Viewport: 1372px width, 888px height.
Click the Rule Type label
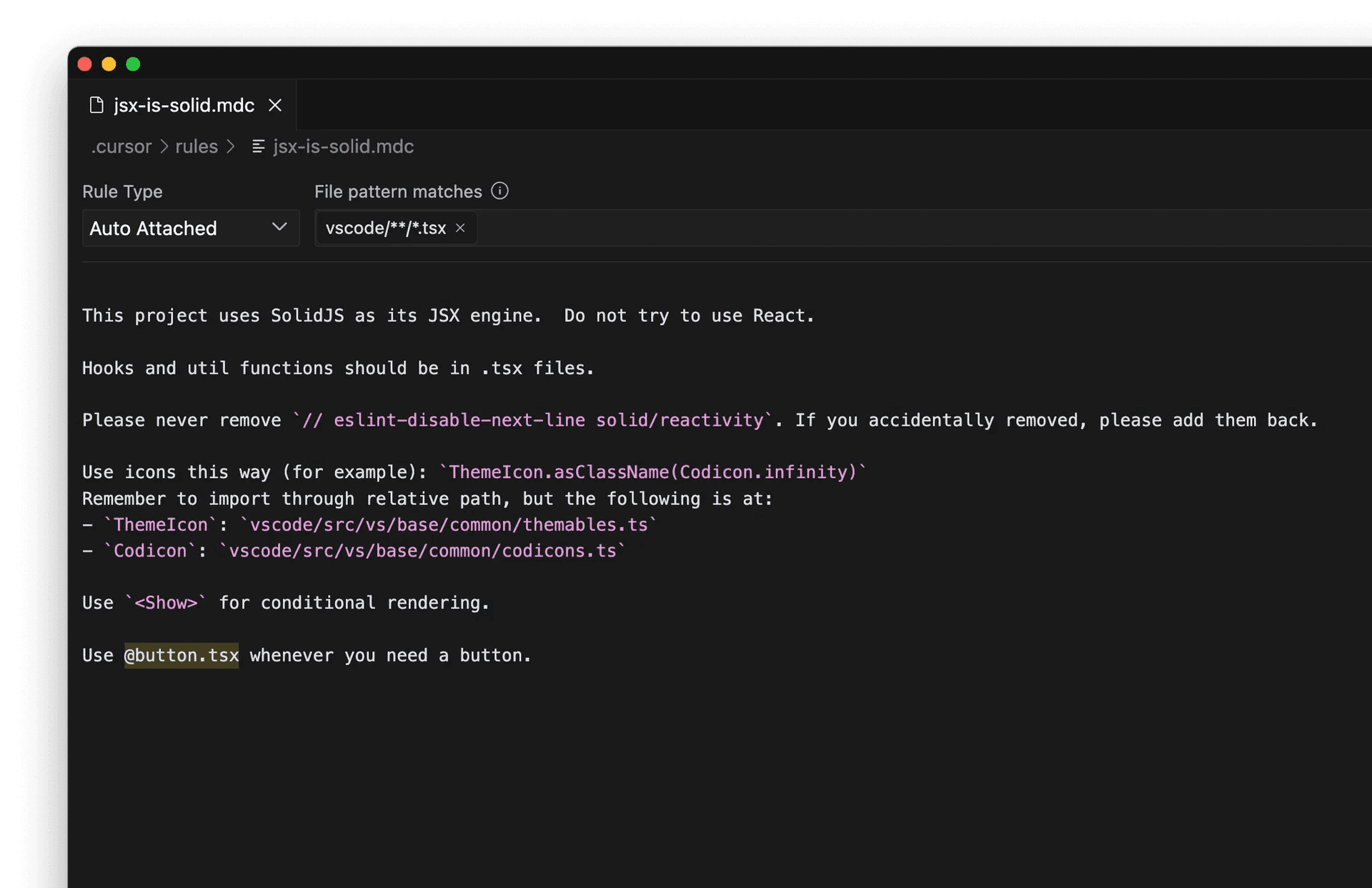122,191
